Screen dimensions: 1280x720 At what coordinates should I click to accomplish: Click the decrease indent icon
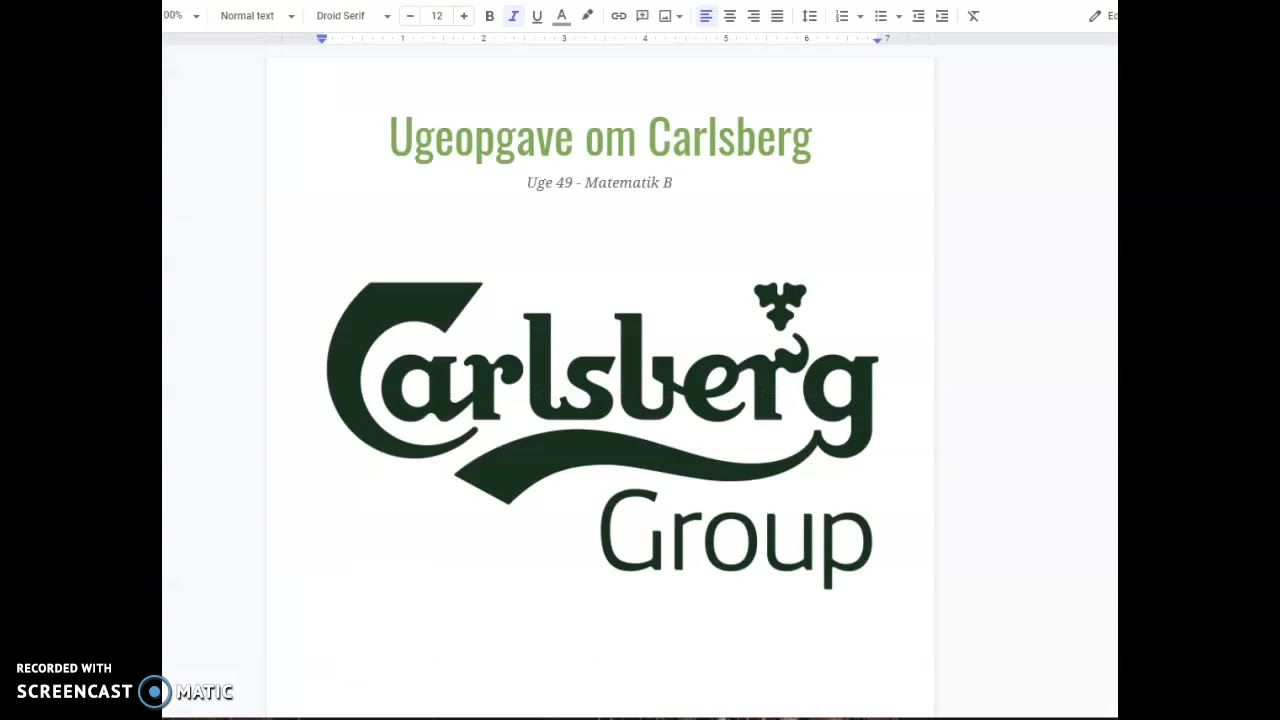click(918, 16)
